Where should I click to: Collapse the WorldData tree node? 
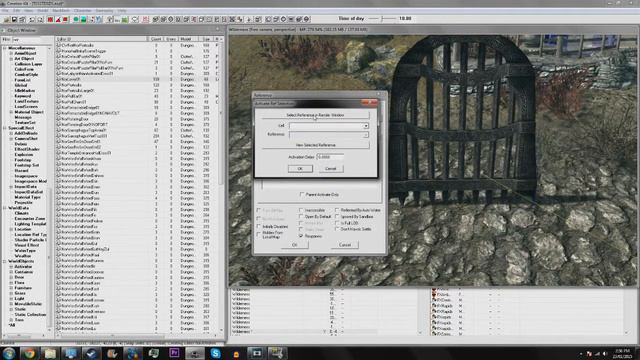[5, 208]
